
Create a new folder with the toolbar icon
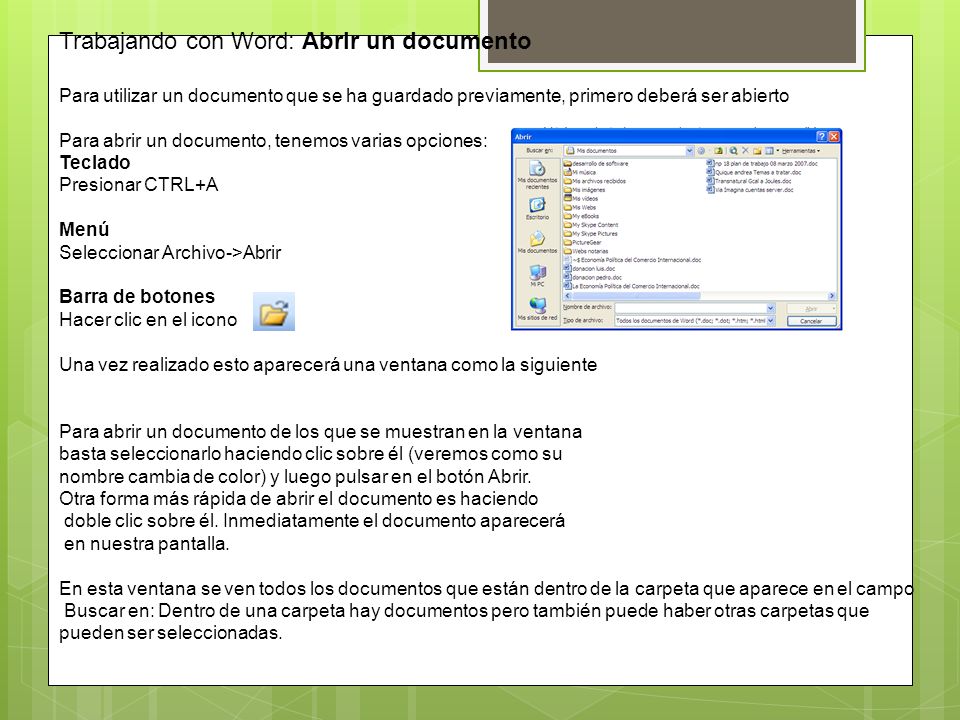click(x=757, y=151)
